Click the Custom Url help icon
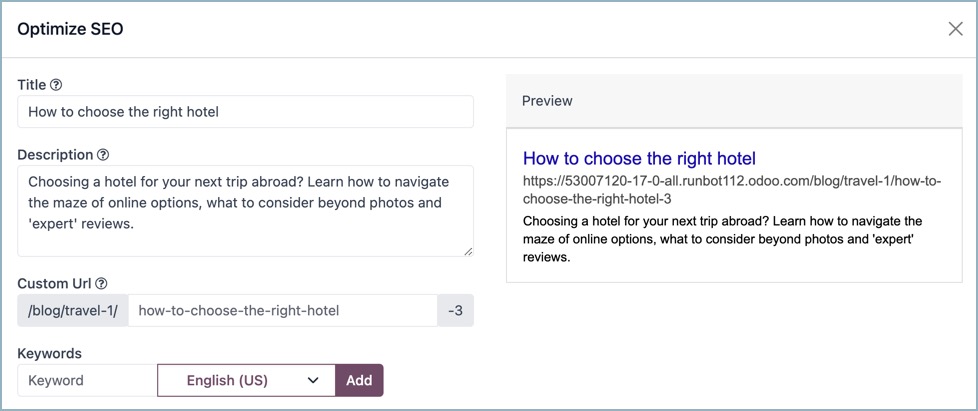The image size is (978, 411). tap(101, 284)
